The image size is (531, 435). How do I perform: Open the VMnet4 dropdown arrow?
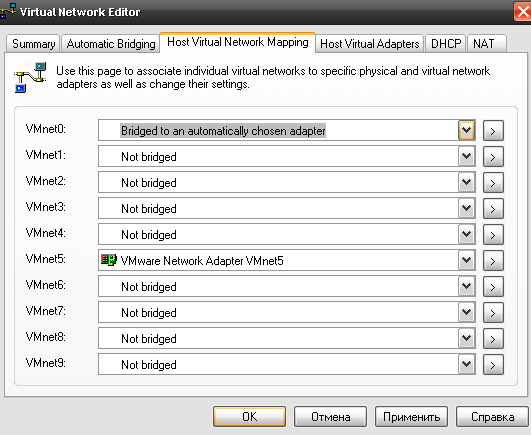click(x=466, y=234)
